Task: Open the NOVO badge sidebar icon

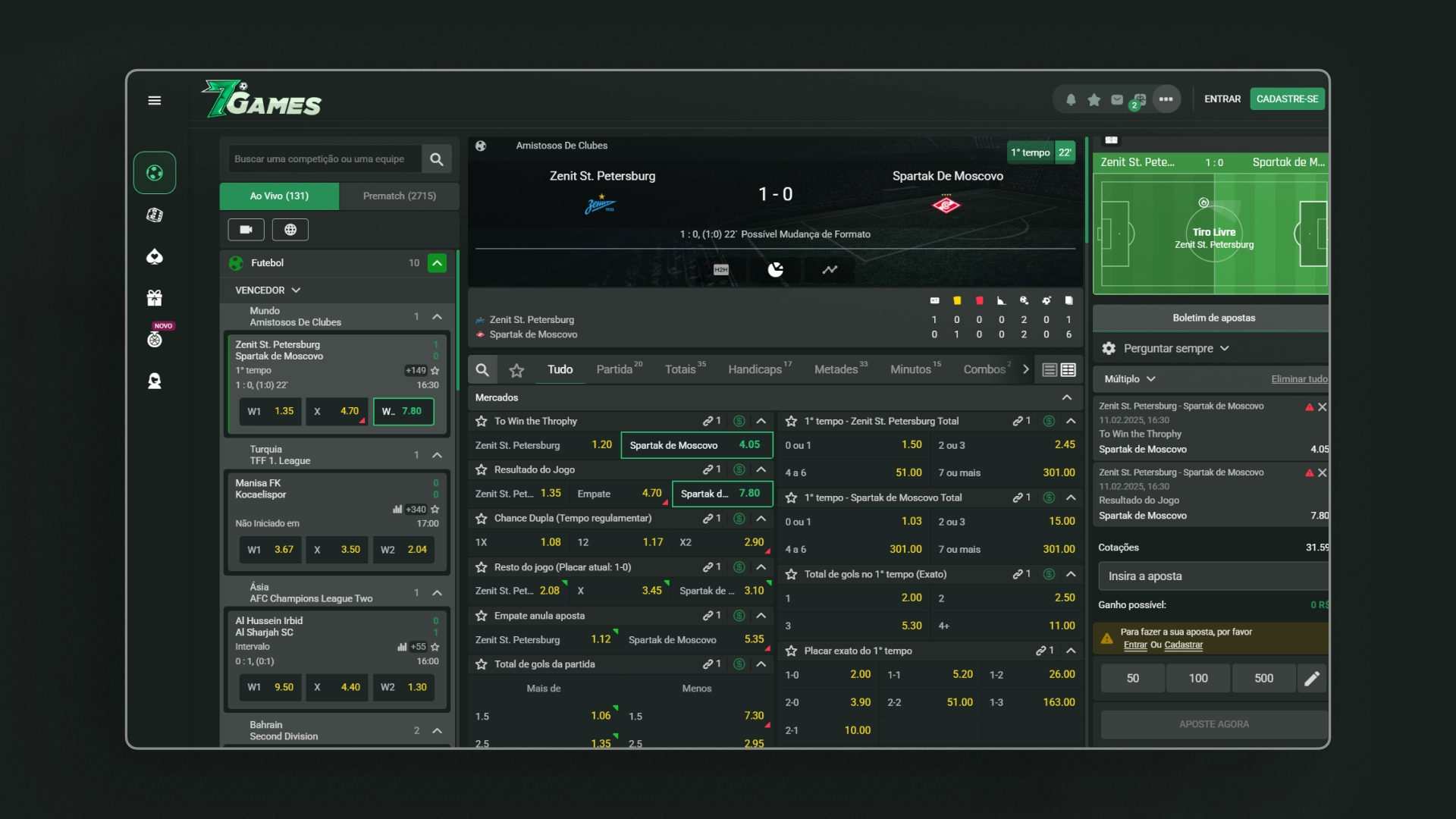Action: tap(155, 339)
